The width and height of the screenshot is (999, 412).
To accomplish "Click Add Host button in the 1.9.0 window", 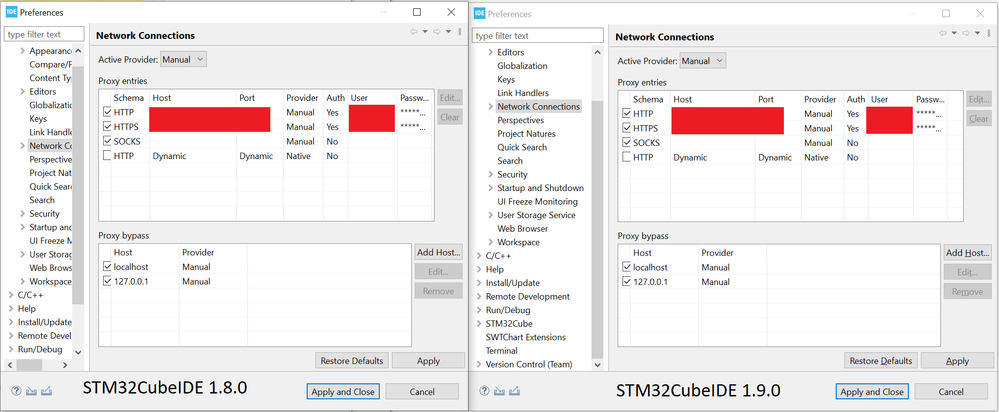I will (967, 253).
